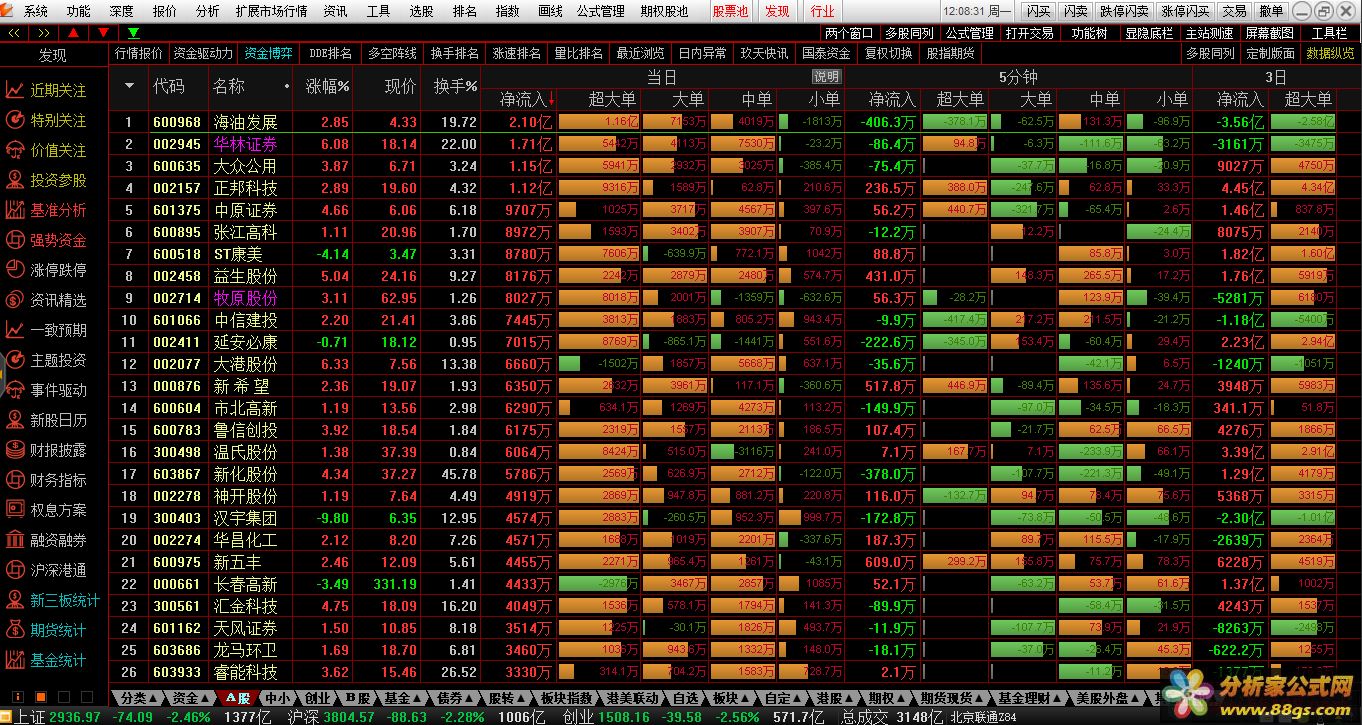Sort by 涨幅% column header
Image resolution: width=1362 pixels, height=725 pixels.
click(x=327, y=87)
